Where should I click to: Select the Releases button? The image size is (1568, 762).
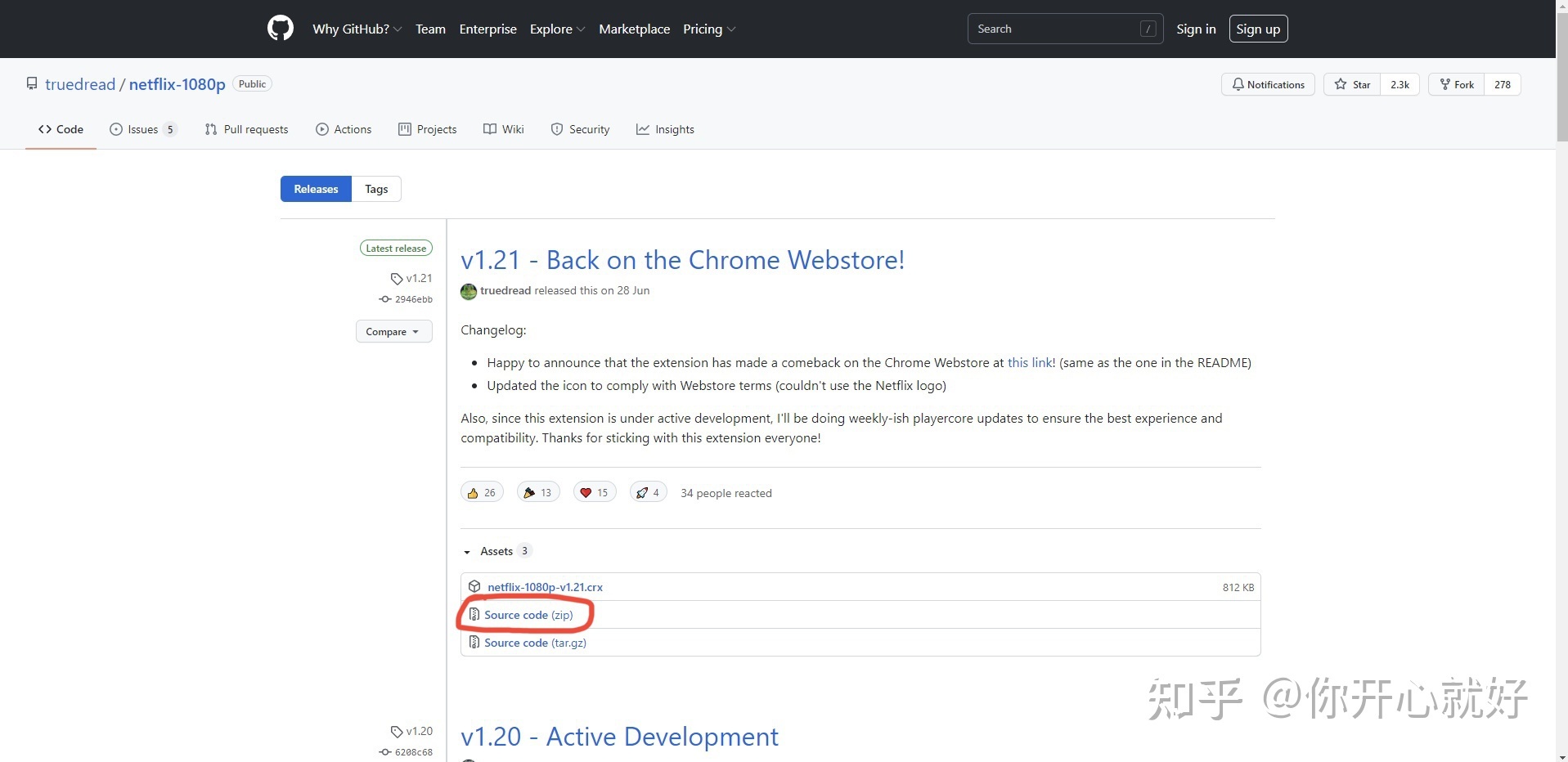316,189
